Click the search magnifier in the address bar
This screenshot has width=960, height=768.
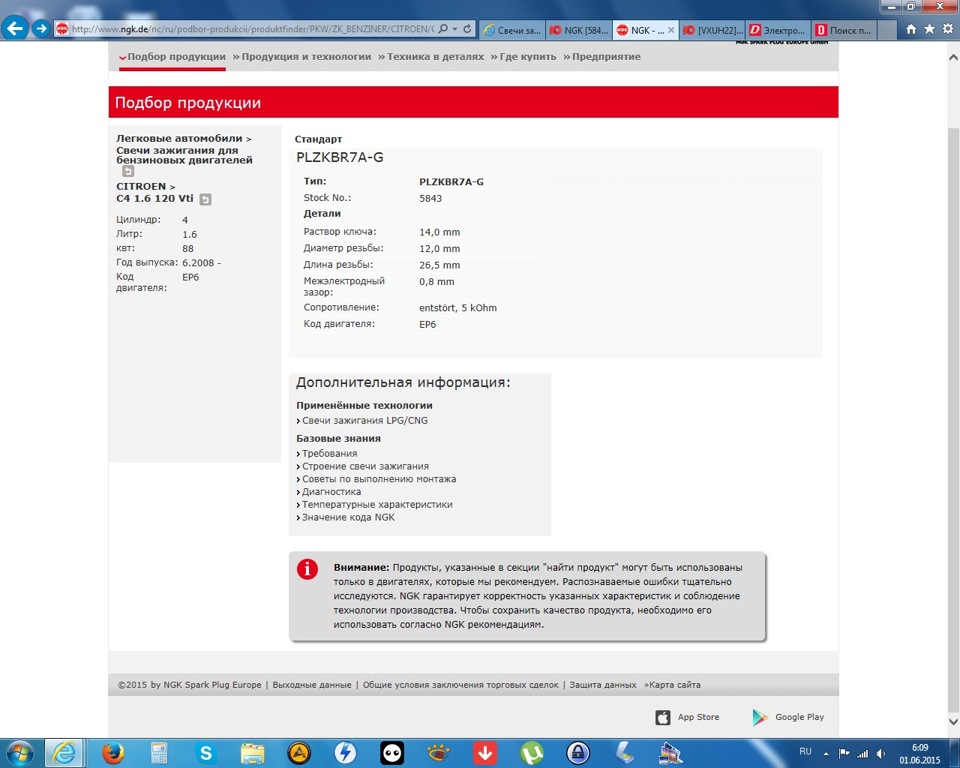(443, 29)
